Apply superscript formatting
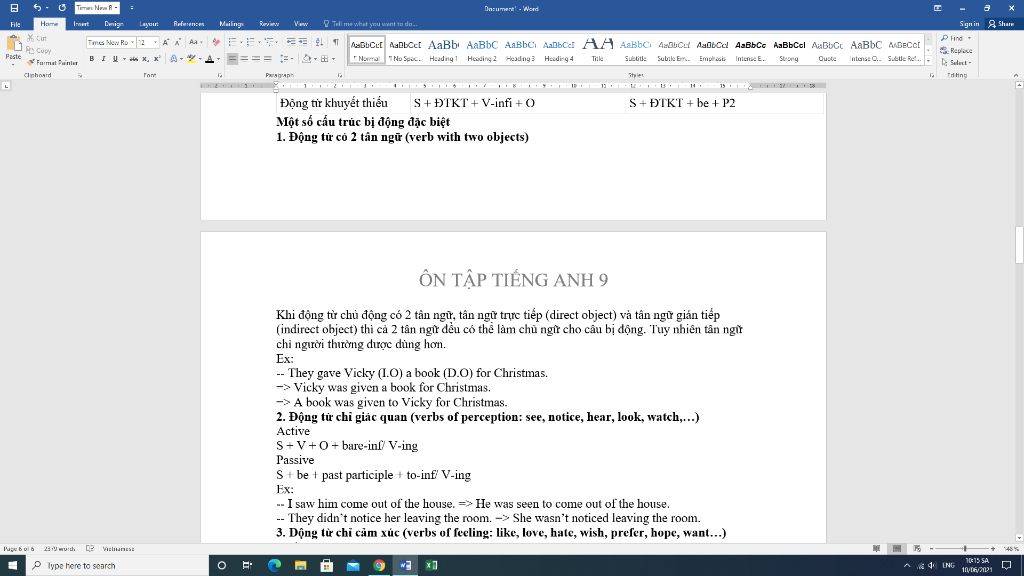The image size is (1024, 576). tap(157, 59)
